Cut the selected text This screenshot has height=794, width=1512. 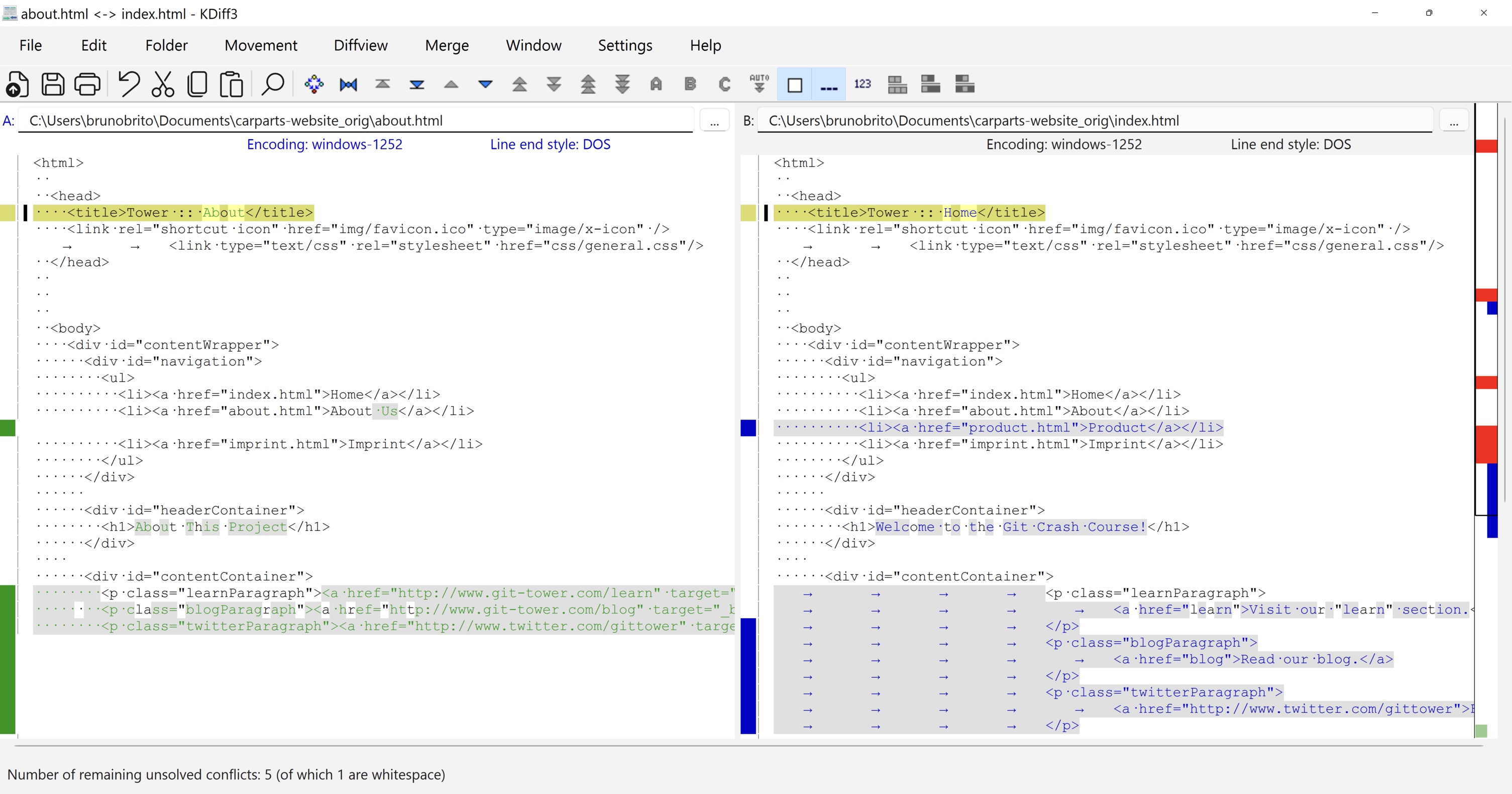[162, 84]
